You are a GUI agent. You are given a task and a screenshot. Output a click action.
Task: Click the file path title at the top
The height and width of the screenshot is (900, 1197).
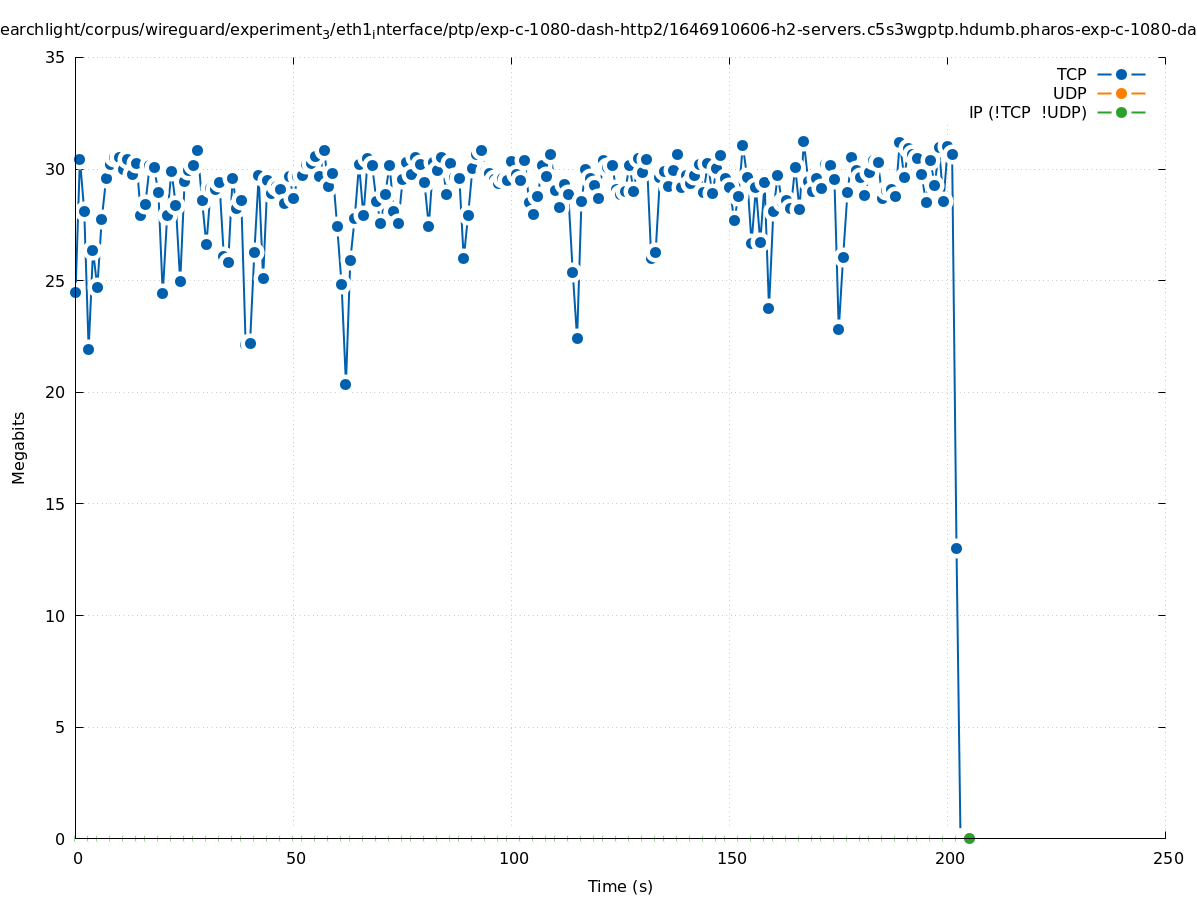tap(598, 30)
